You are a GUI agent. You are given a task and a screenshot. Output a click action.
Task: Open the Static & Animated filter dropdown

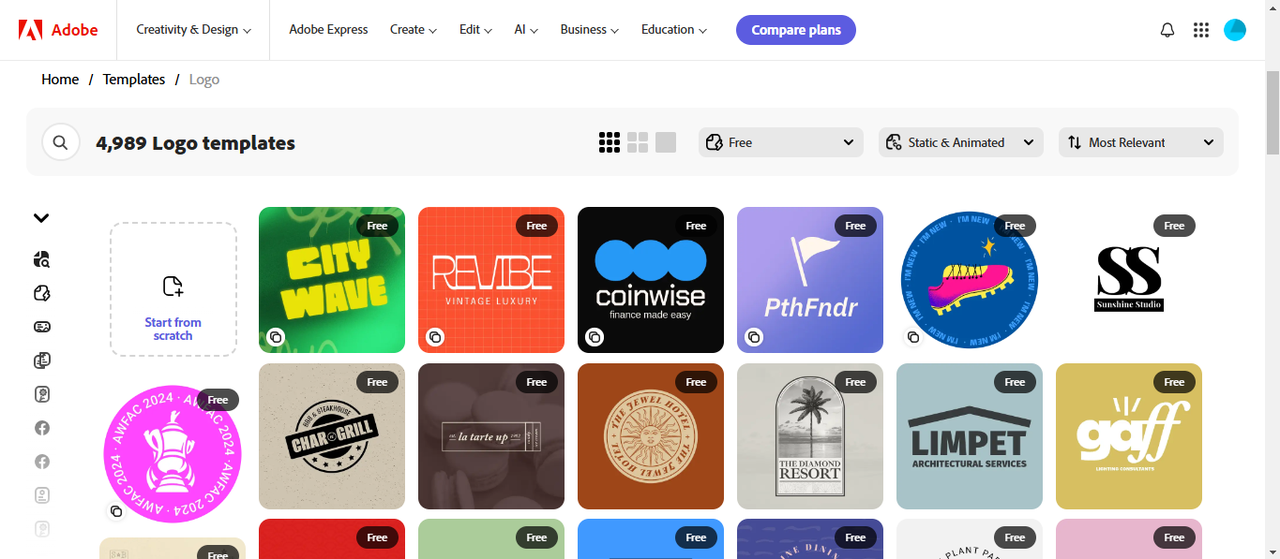tap(961, 143)
